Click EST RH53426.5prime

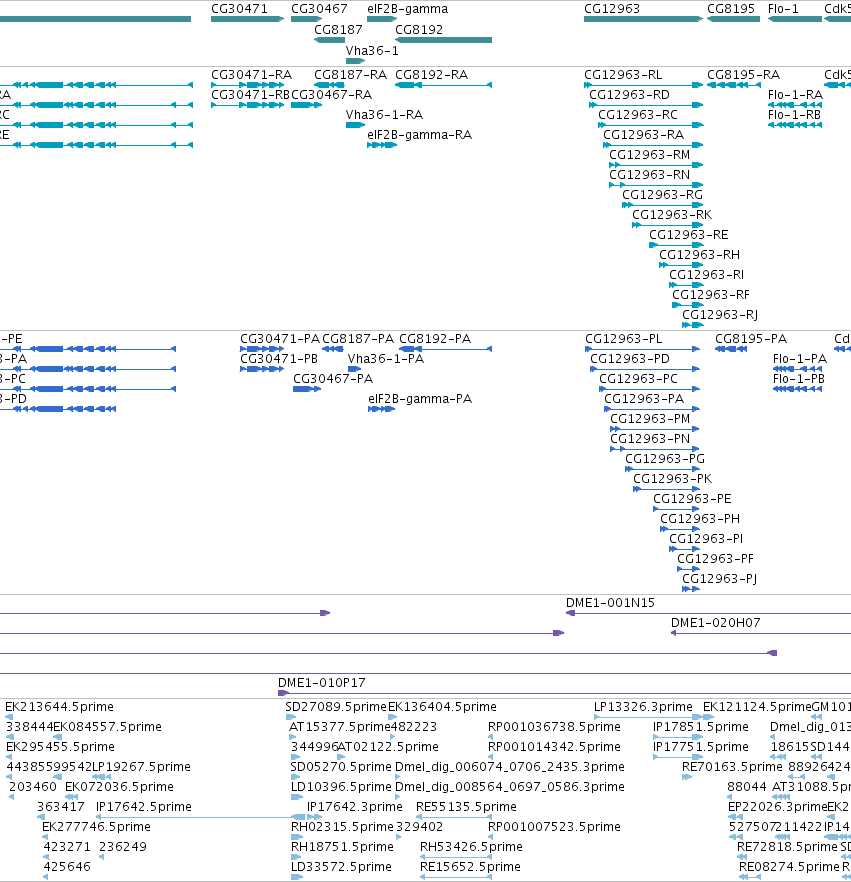(x=471, y=847)
